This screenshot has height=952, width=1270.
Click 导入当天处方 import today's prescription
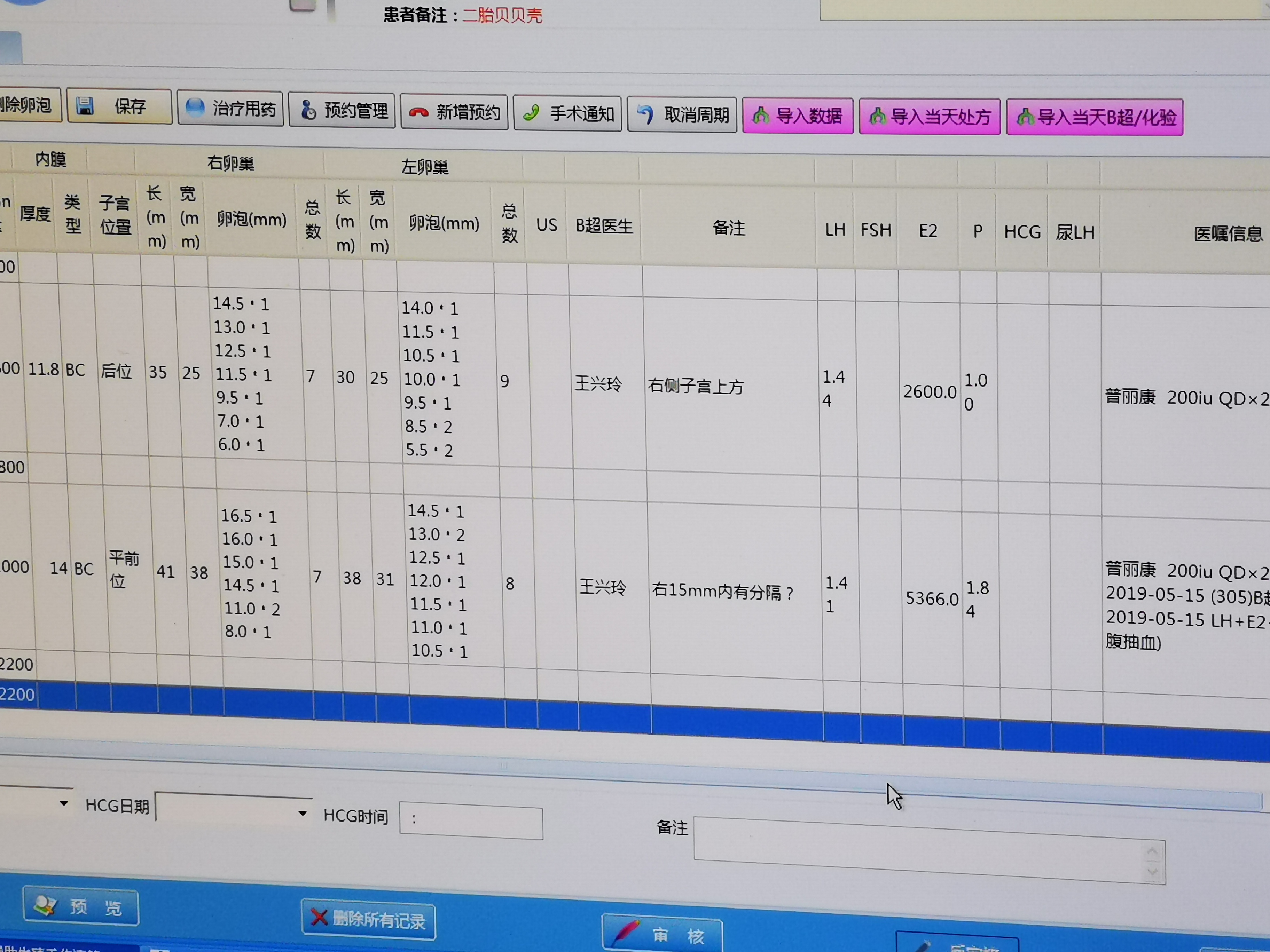point(930,117)
